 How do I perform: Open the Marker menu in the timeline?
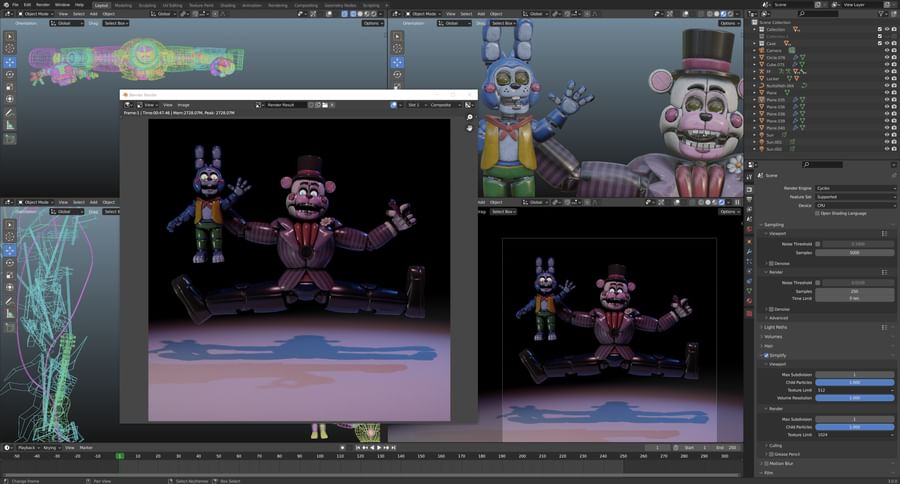pos(86,447)
